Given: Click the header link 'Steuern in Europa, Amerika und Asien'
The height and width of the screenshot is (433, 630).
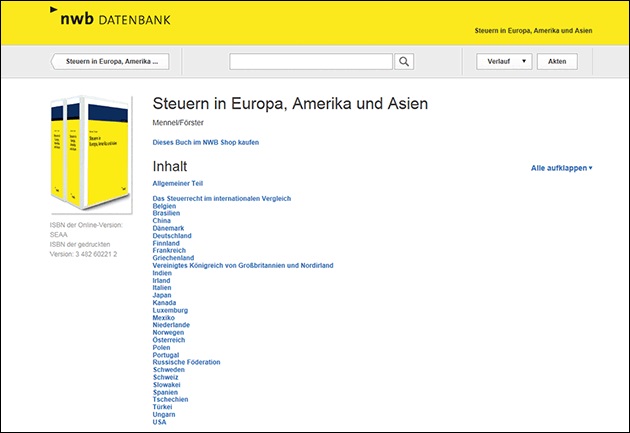Looking at the screenshot, I should pos(533,31).
